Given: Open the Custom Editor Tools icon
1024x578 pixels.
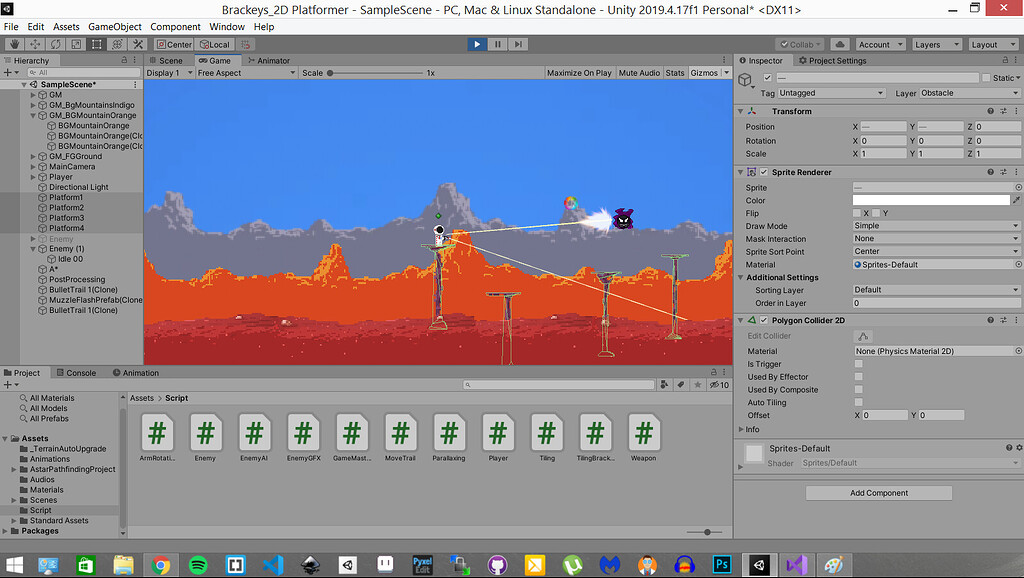Looking at the screenshot, I should click(138, 44).
